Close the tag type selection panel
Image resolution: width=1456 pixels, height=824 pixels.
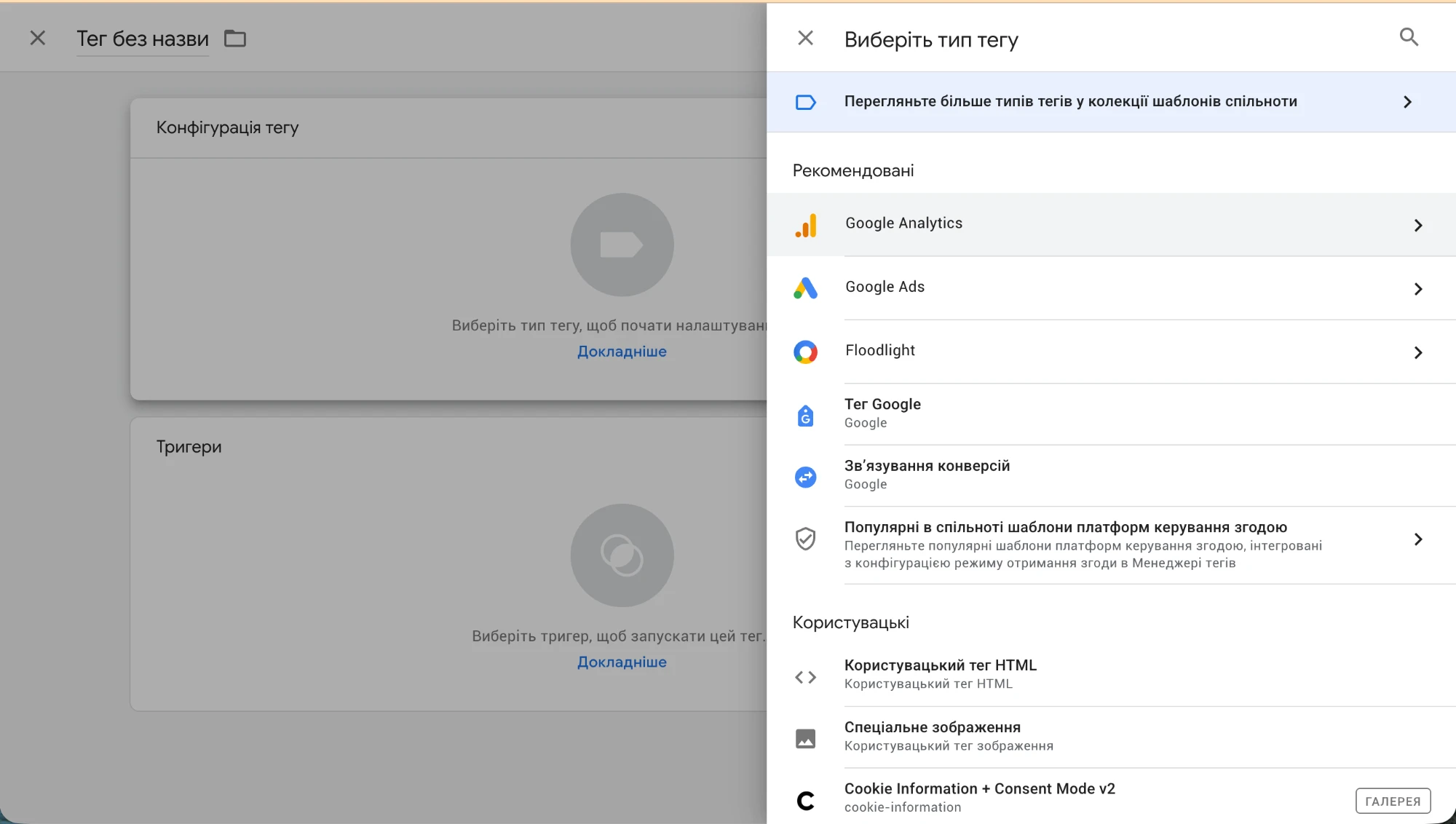(805, 38)
